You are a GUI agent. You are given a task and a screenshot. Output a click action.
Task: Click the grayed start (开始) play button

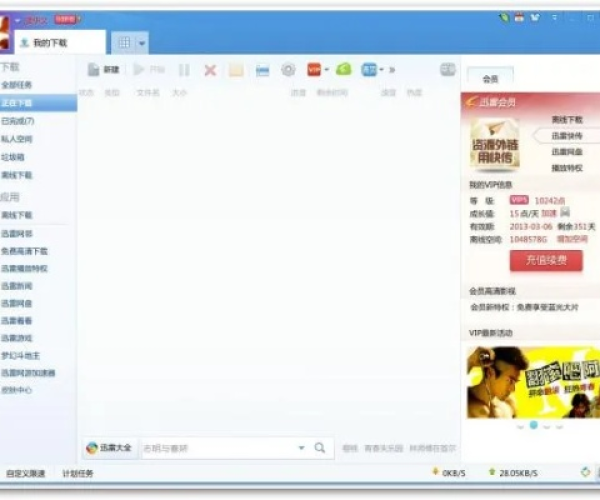pos(149,70)
